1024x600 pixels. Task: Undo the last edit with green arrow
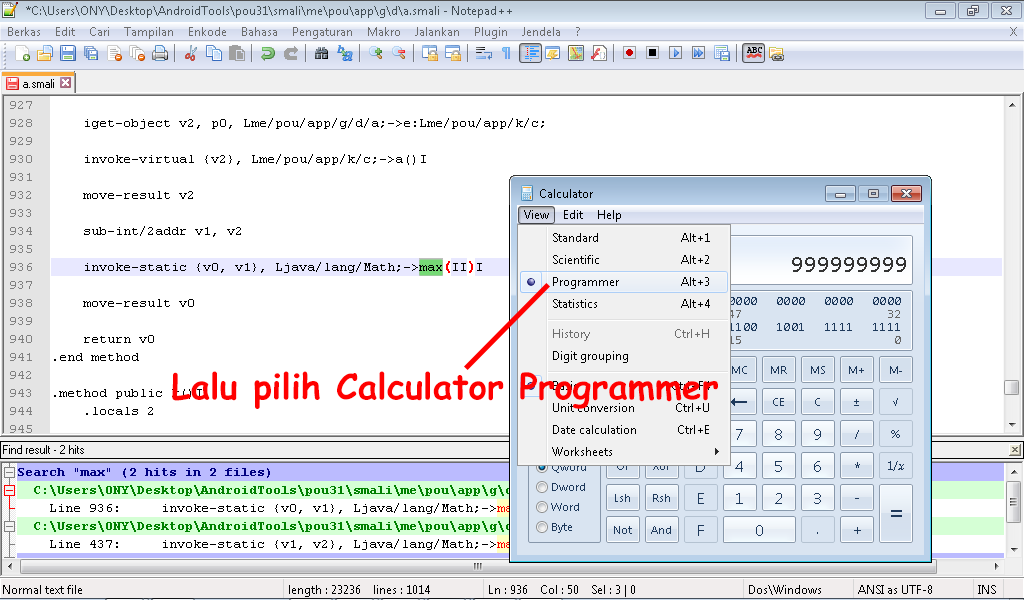coord(267,54)
